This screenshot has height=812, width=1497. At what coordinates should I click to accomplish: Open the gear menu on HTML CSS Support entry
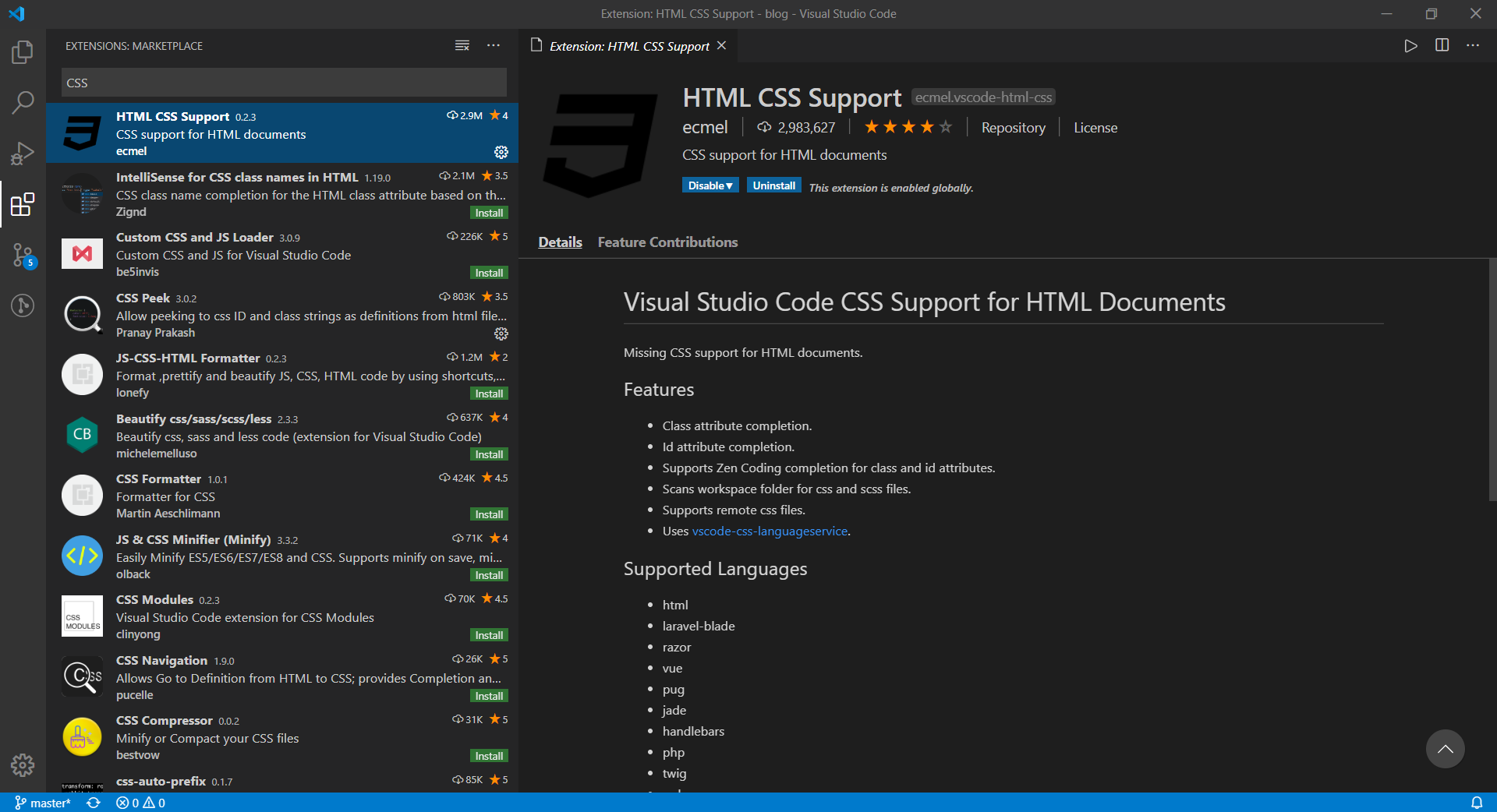(x=501, y=153)
